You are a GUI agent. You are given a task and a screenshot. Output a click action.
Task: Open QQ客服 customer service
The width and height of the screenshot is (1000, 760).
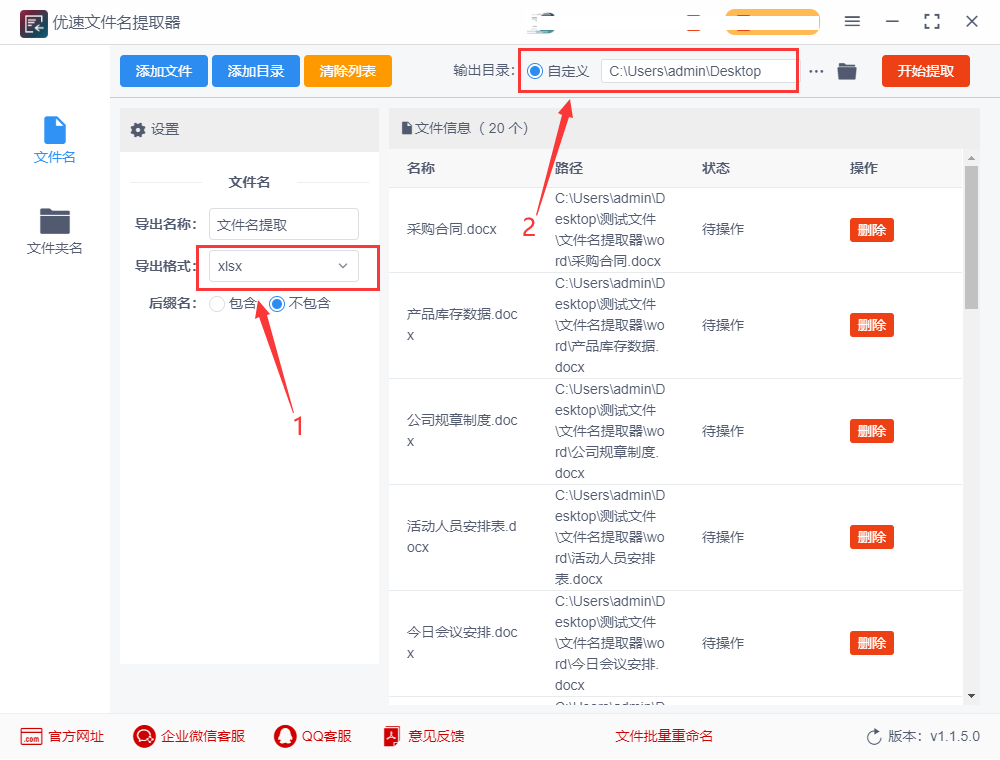tap(312, 736)
